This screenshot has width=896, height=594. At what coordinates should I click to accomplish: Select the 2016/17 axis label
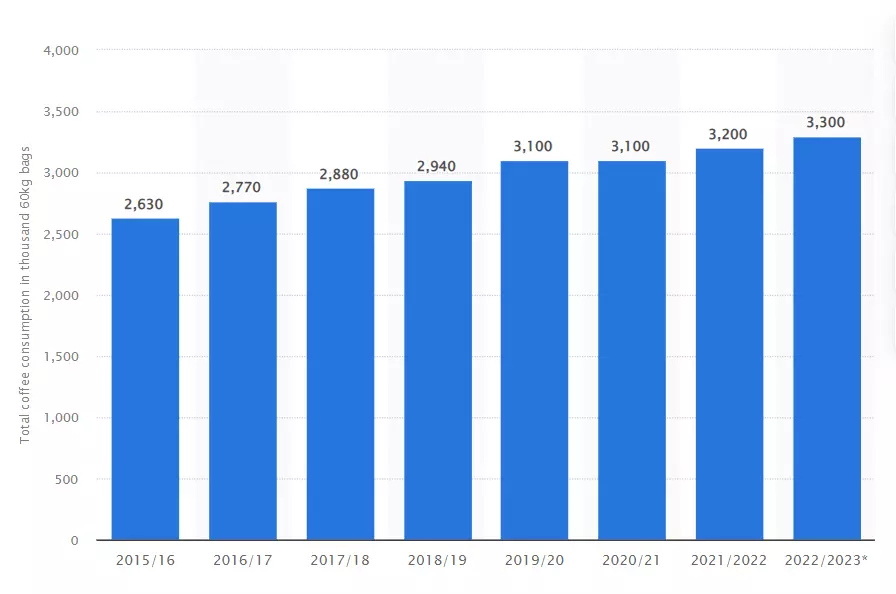point(243,560)
